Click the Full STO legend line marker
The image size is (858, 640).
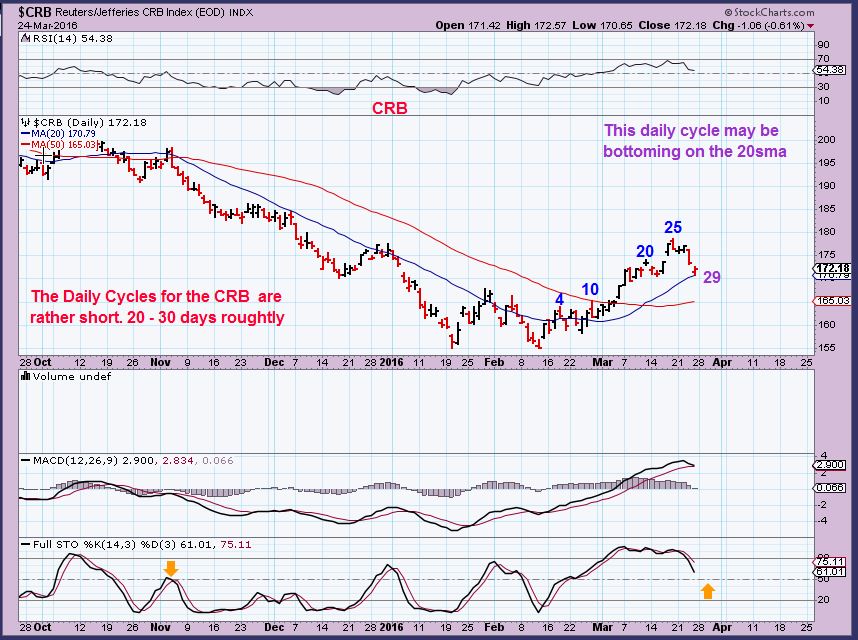tap(25, 545)
